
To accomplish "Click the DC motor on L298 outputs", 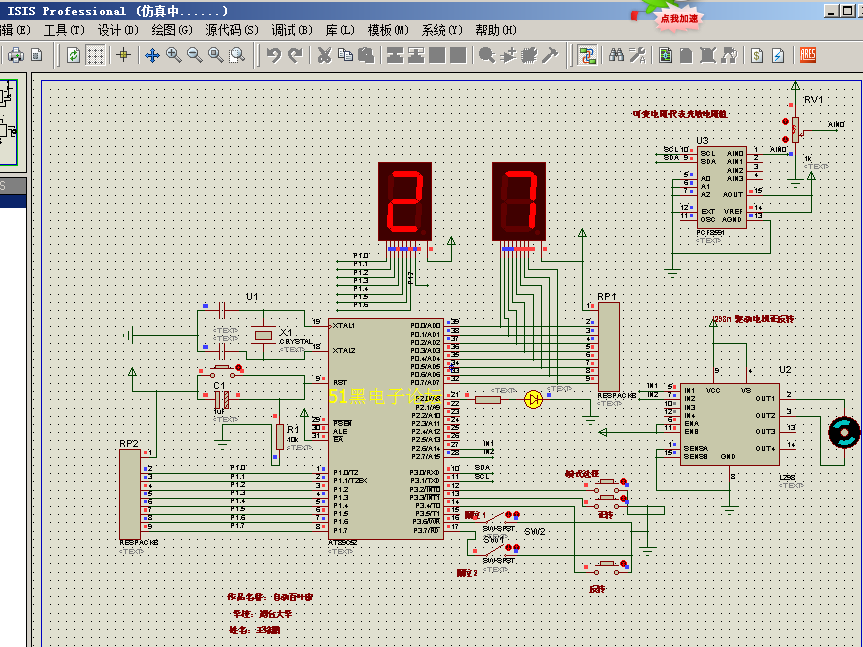I will (844, 432).
